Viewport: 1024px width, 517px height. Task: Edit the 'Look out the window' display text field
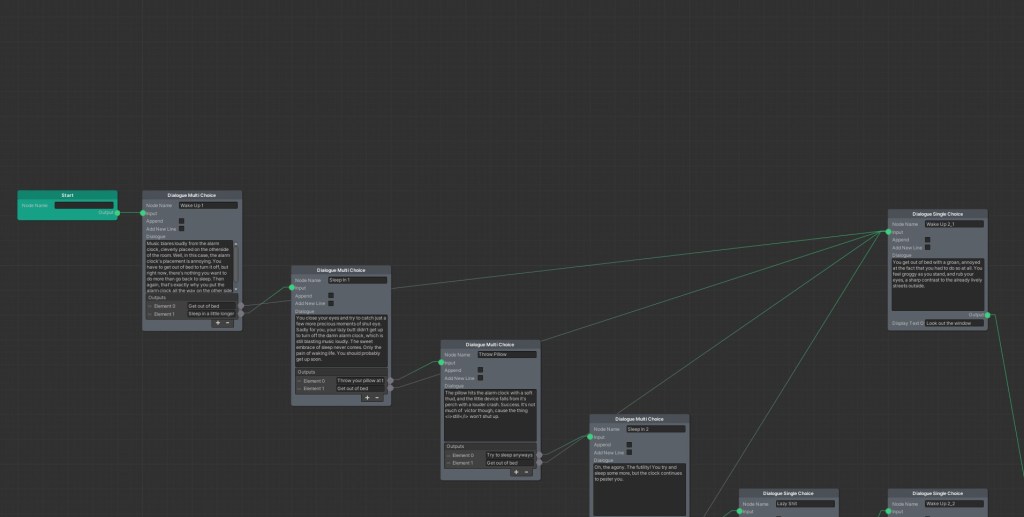(x=954, y=323)
